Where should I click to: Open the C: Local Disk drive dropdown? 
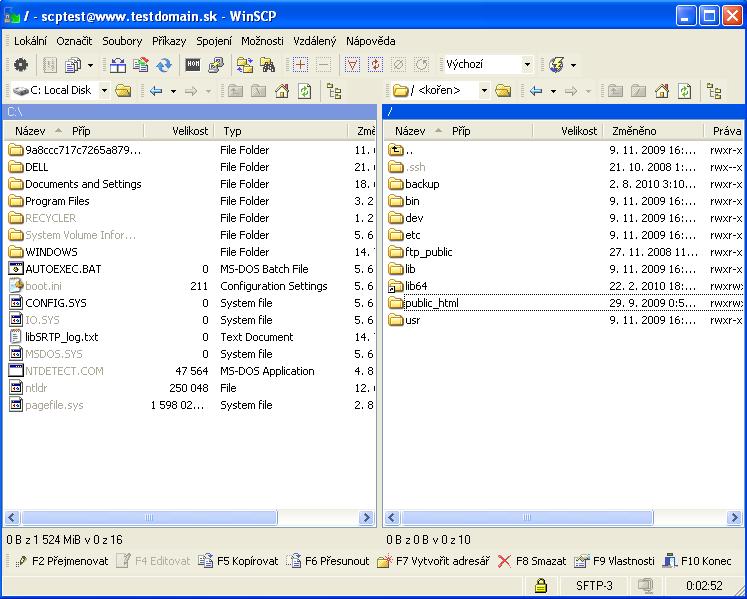104,91
